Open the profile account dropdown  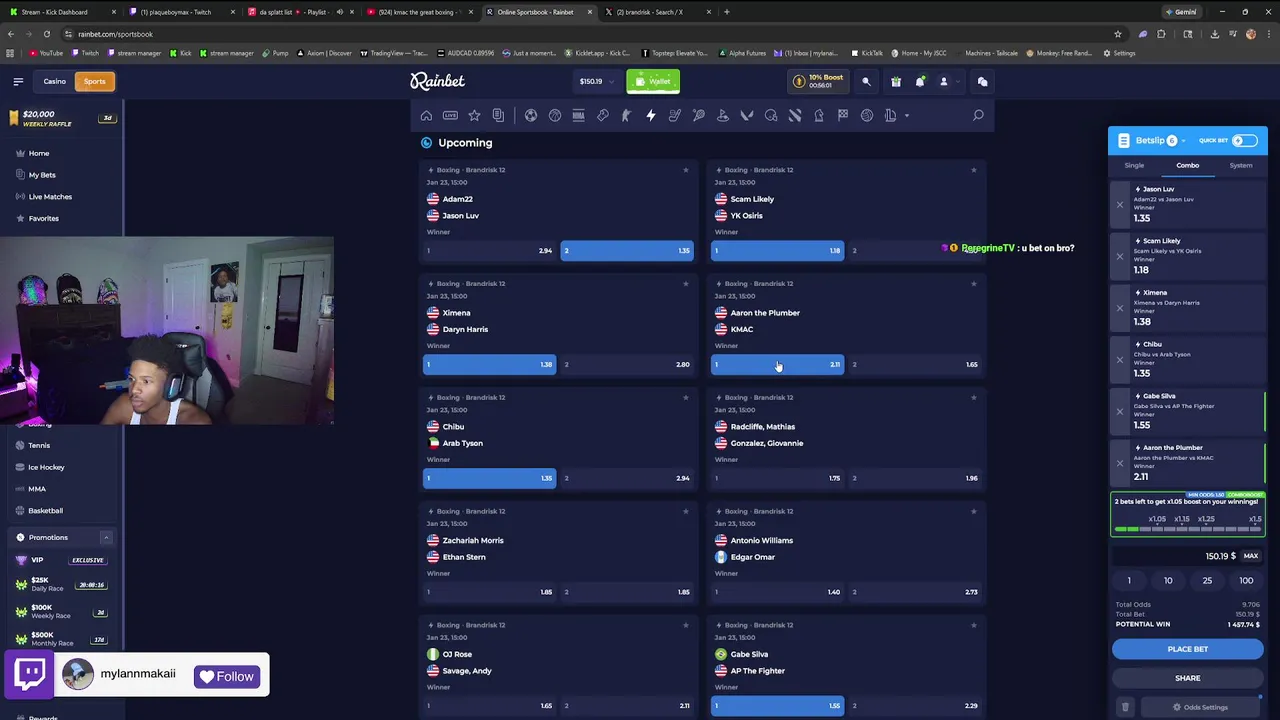pyautogui.click(x=947, y=82)
